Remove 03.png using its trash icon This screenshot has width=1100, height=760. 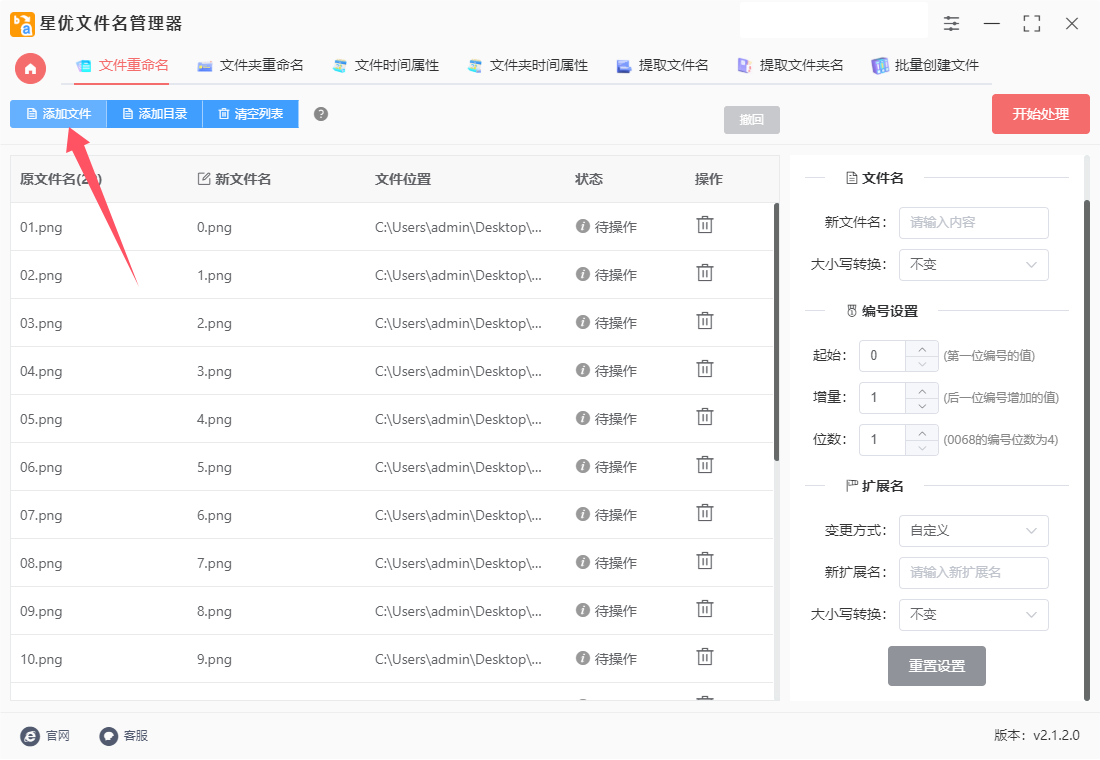coord(704,321)
